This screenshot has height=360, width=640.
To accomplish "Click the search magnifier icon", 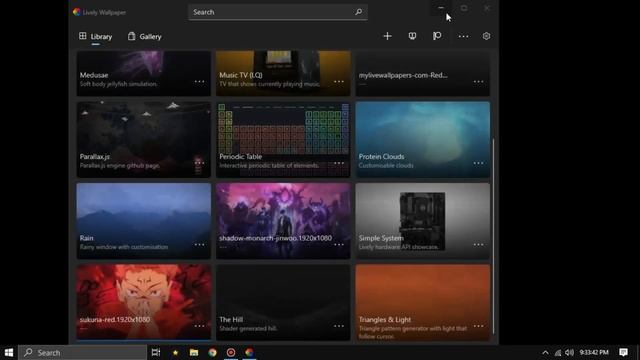I will 358,12.
